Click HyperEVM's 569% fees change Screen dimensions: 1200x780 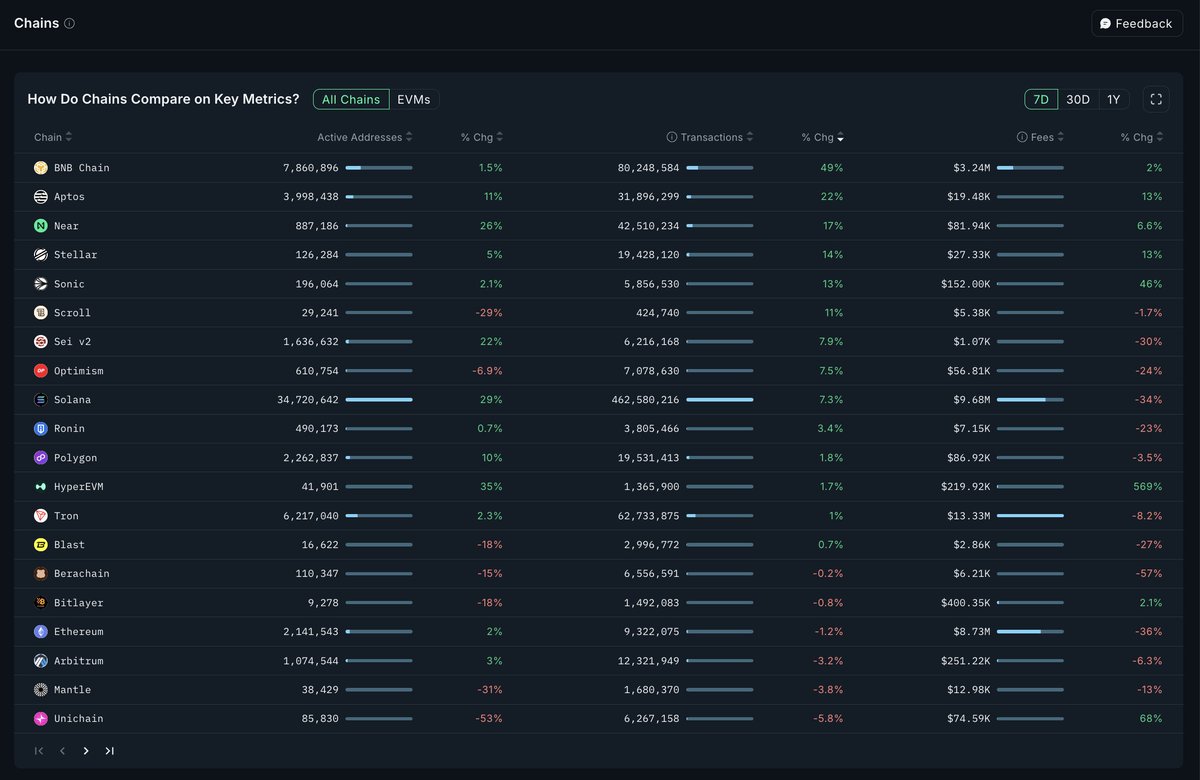click(1150, 487)
